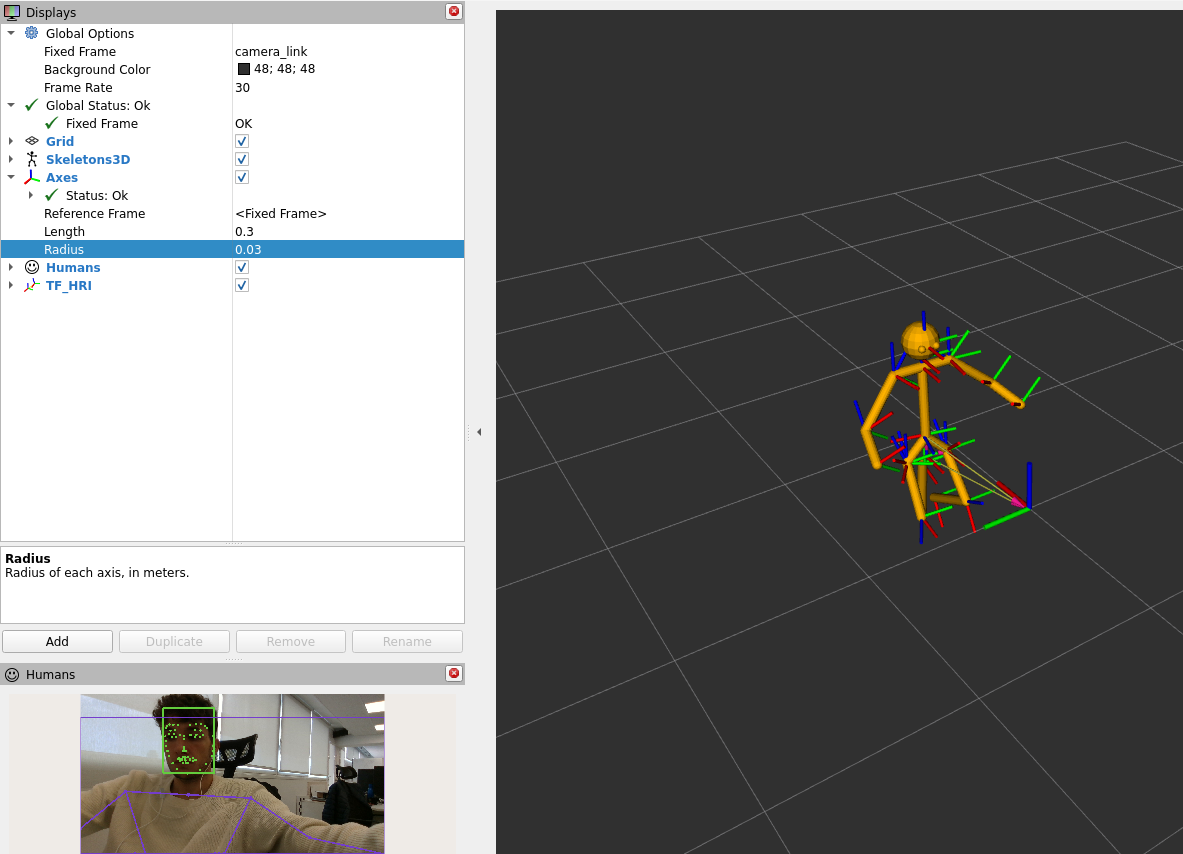The height and width of the screenshot is (854, 1183).
Task: Click the Humans smiley icon in Displays list
Action: pos(30,267)
